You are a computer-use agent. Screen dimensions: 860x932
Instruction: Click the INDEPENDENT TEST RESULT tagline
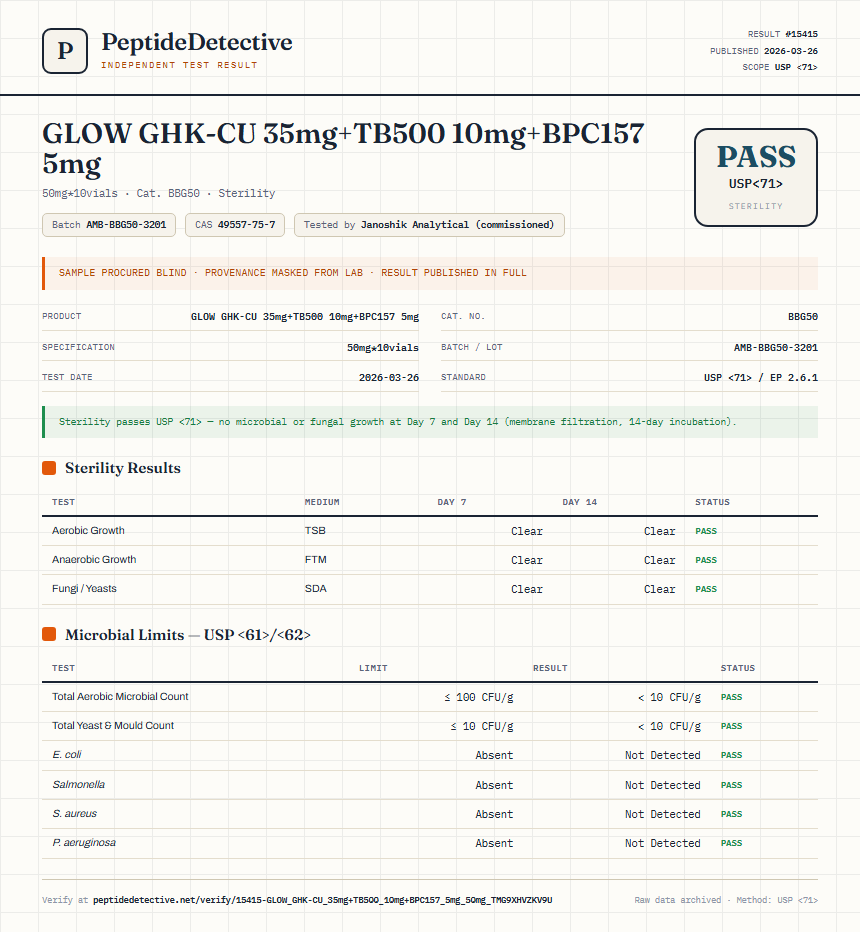click(x=179, y=65)
